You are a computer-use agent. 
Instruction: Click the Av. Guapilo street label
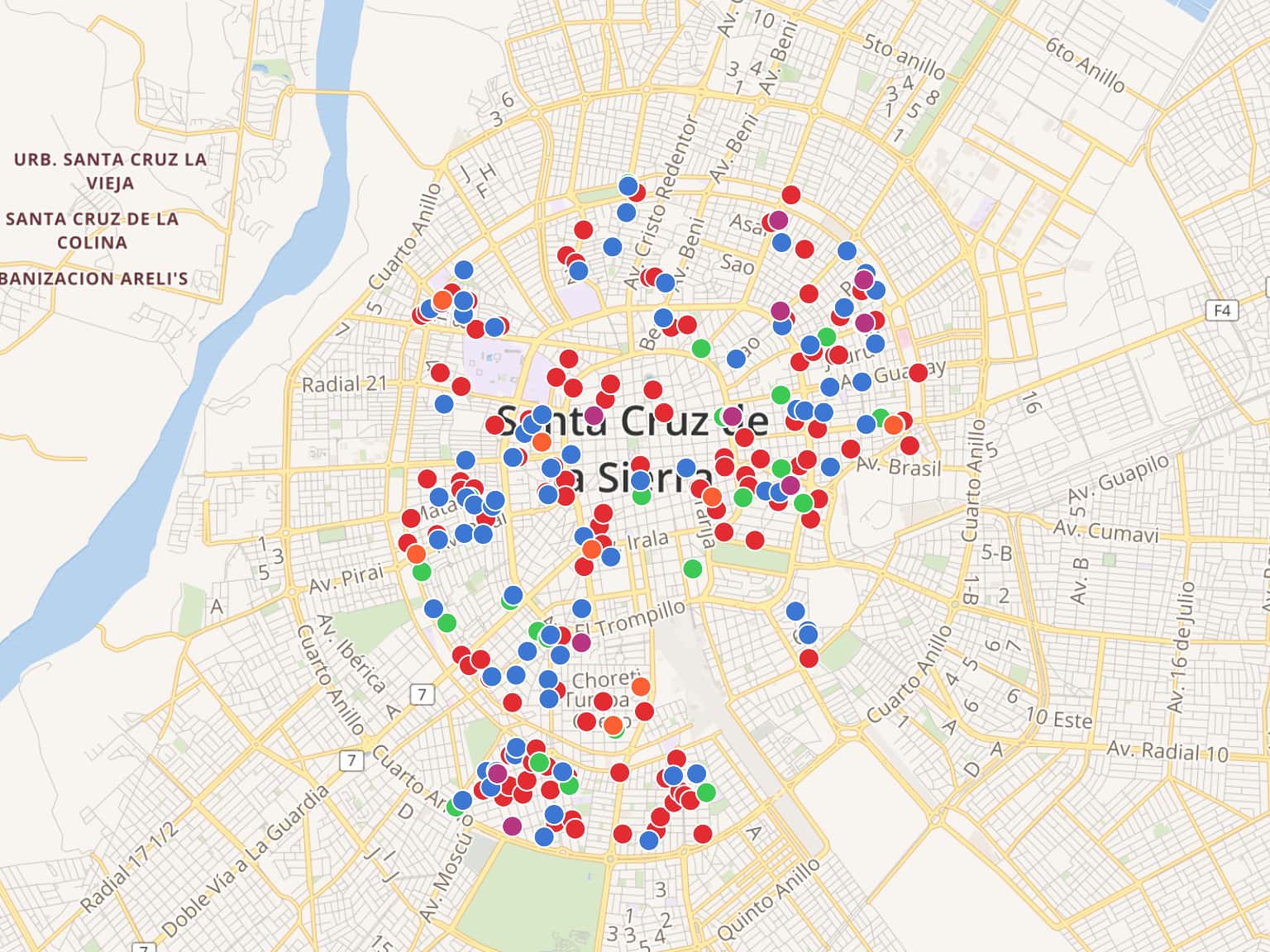[x=1119, y=477]
